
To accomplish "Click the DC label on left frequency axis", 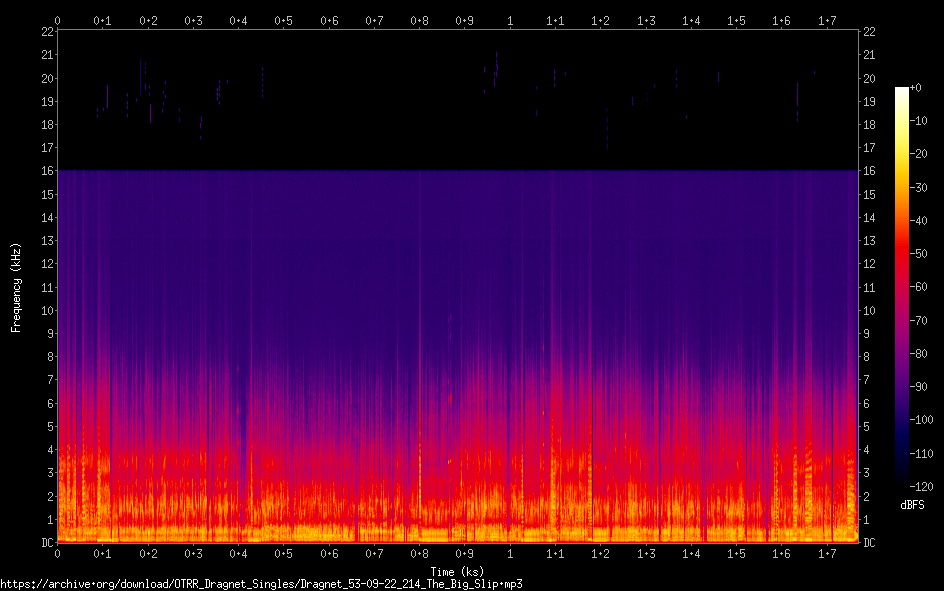I will pos(44,543).
